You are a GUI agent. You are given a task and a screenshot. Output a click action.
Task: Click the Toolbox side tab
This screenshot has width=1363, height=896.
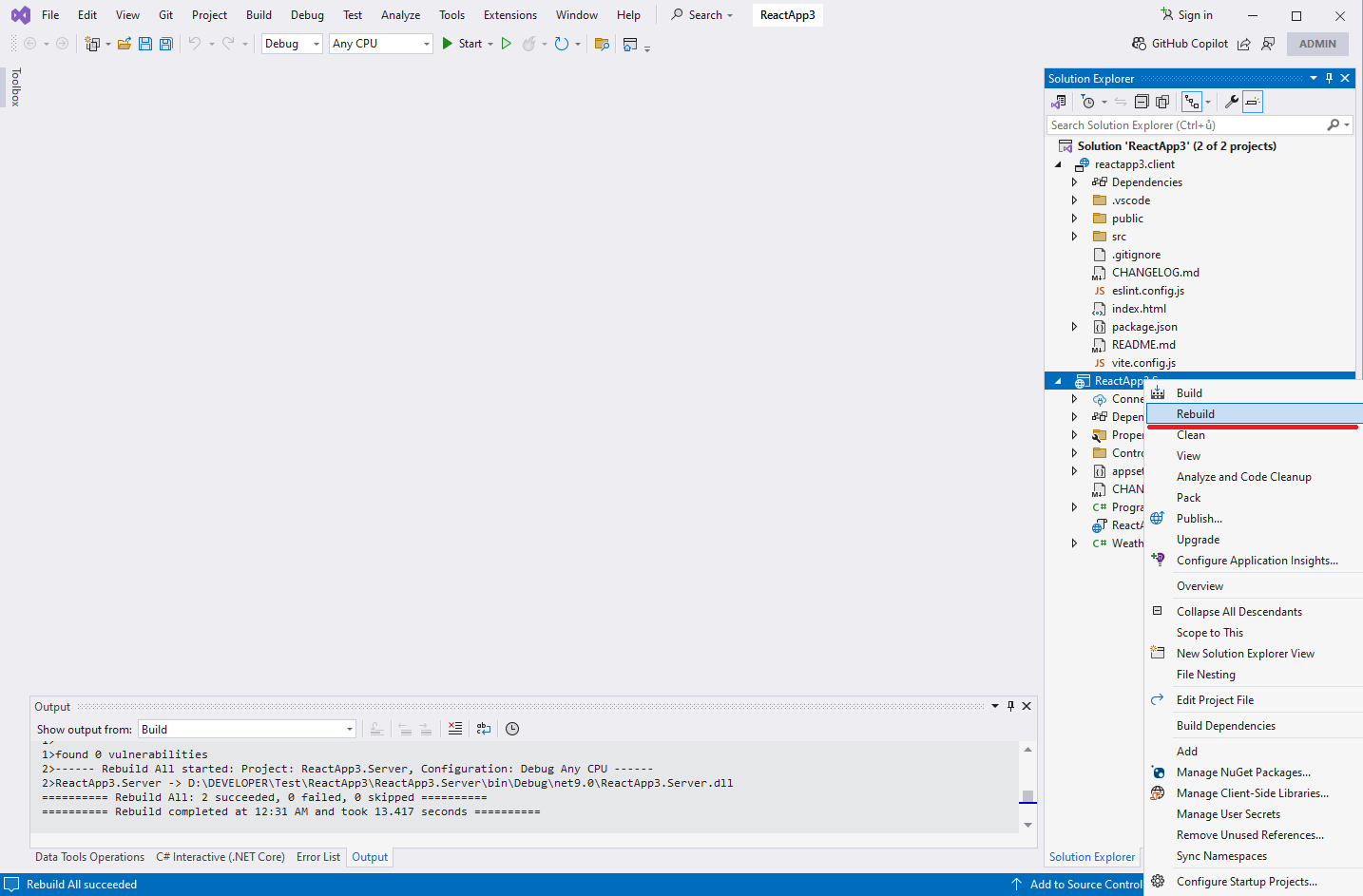click(x=15, y=87)
